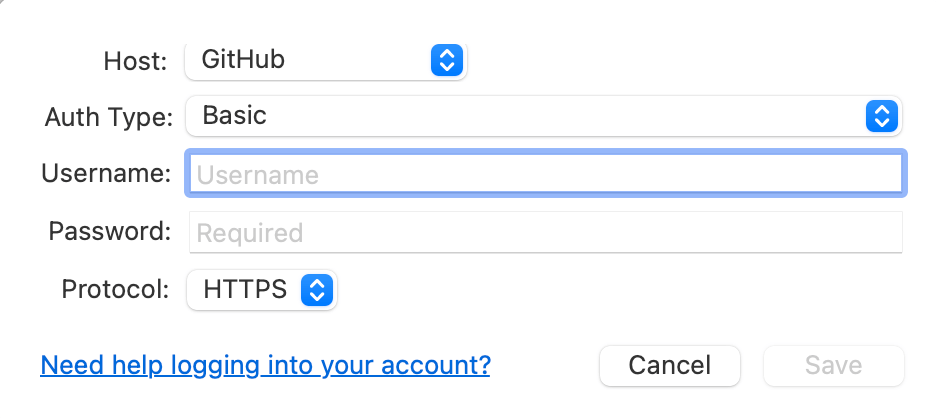Click the "Protocol:" label

tap(116, 290)
